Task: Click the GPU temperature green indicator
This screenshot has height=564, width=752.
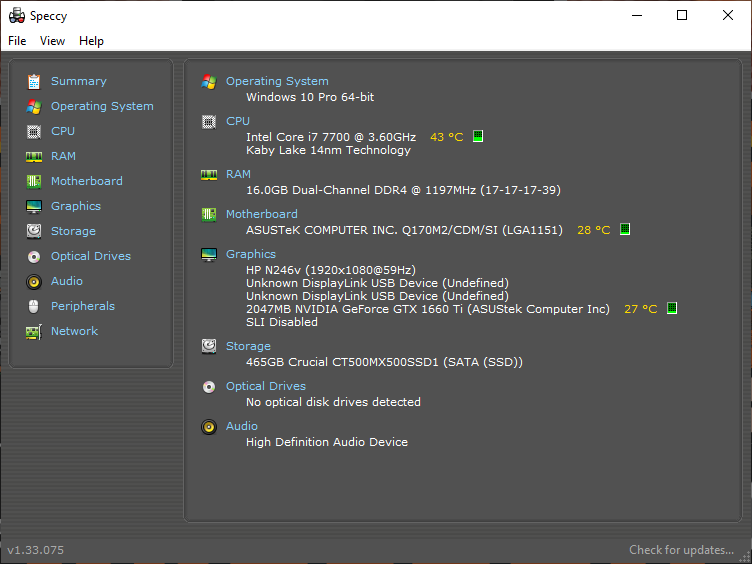Action: pyautogui.click(x=672, y=308)
